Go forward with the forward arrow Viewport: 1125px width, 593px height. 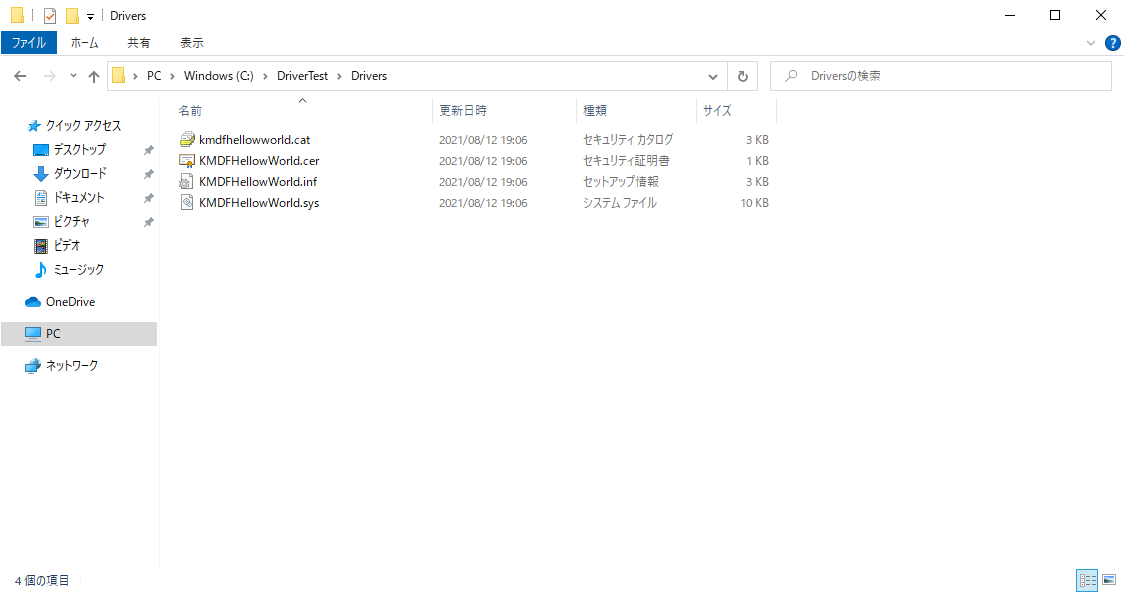pyautogui.click(x=50, y=76)
